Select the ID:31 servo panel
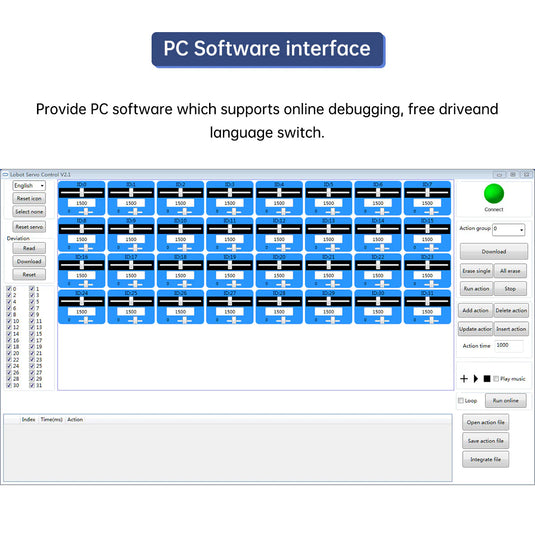Viewport: 535px width, 535px height. (x=427, y=307)
